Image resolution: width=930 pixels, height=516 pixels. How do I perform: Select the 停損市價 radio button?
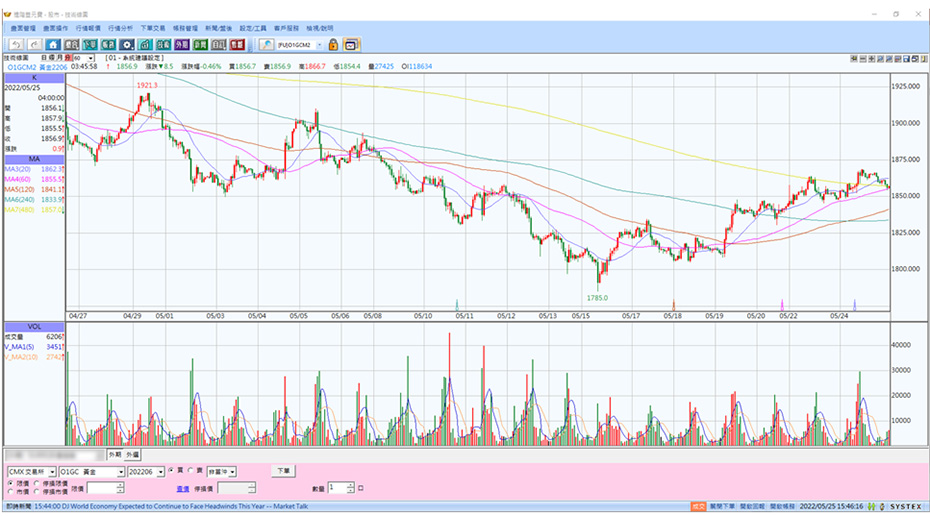(36, 491)
